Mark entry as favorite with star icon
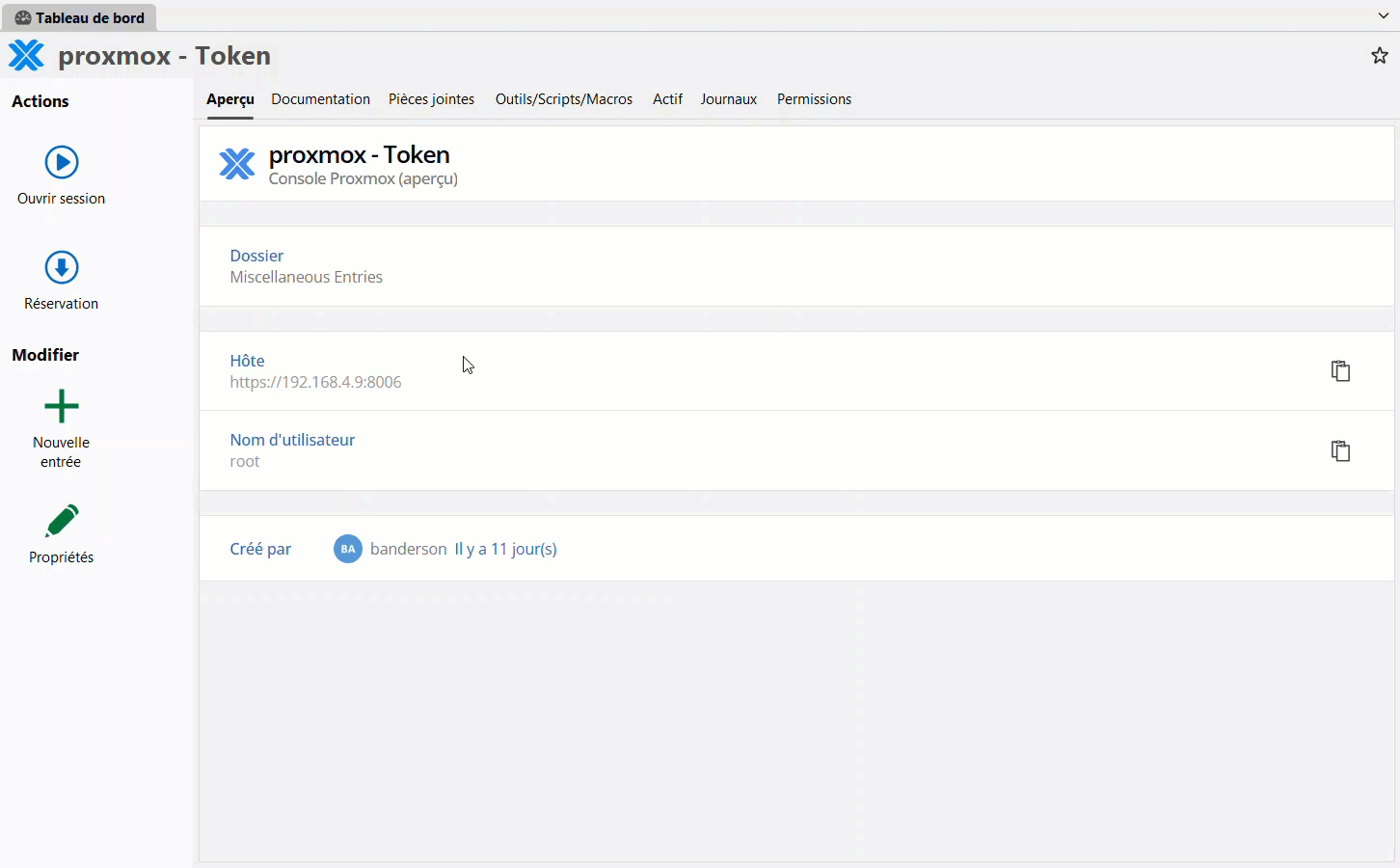 (1380, 56)
